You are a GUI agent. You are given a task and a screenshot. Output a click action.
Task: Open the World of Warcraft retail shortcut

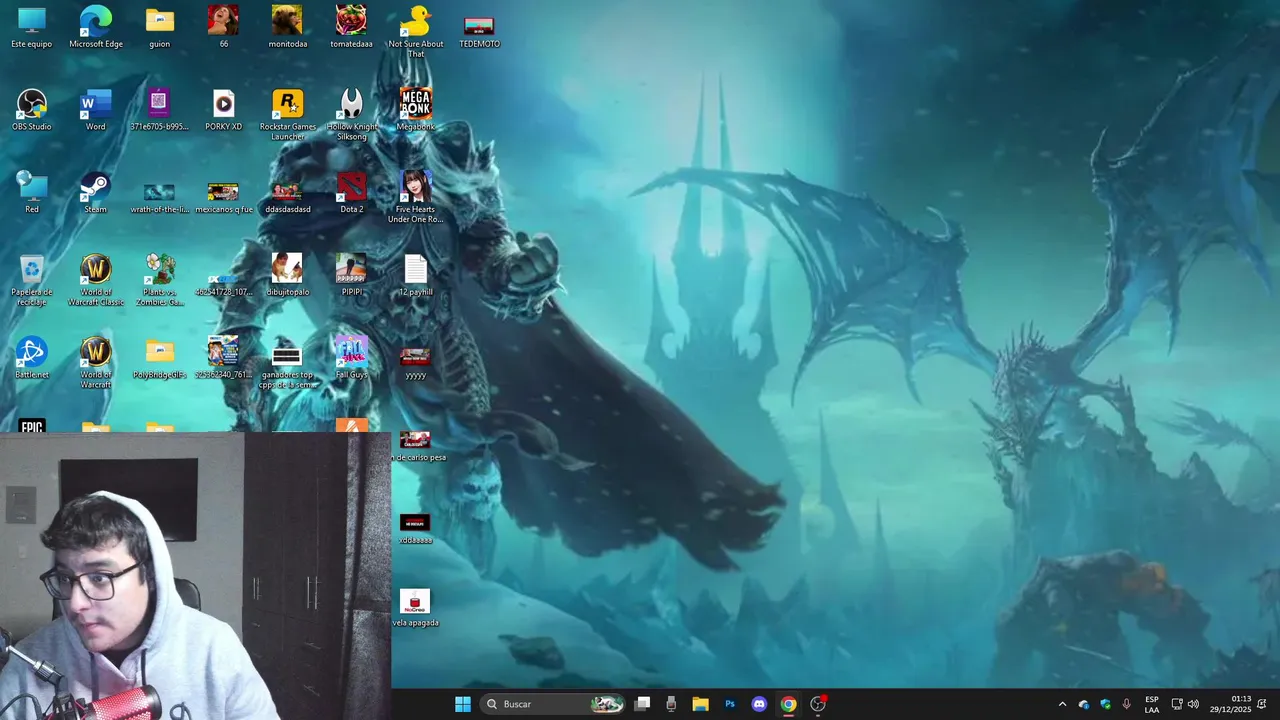tap(96, 362)
